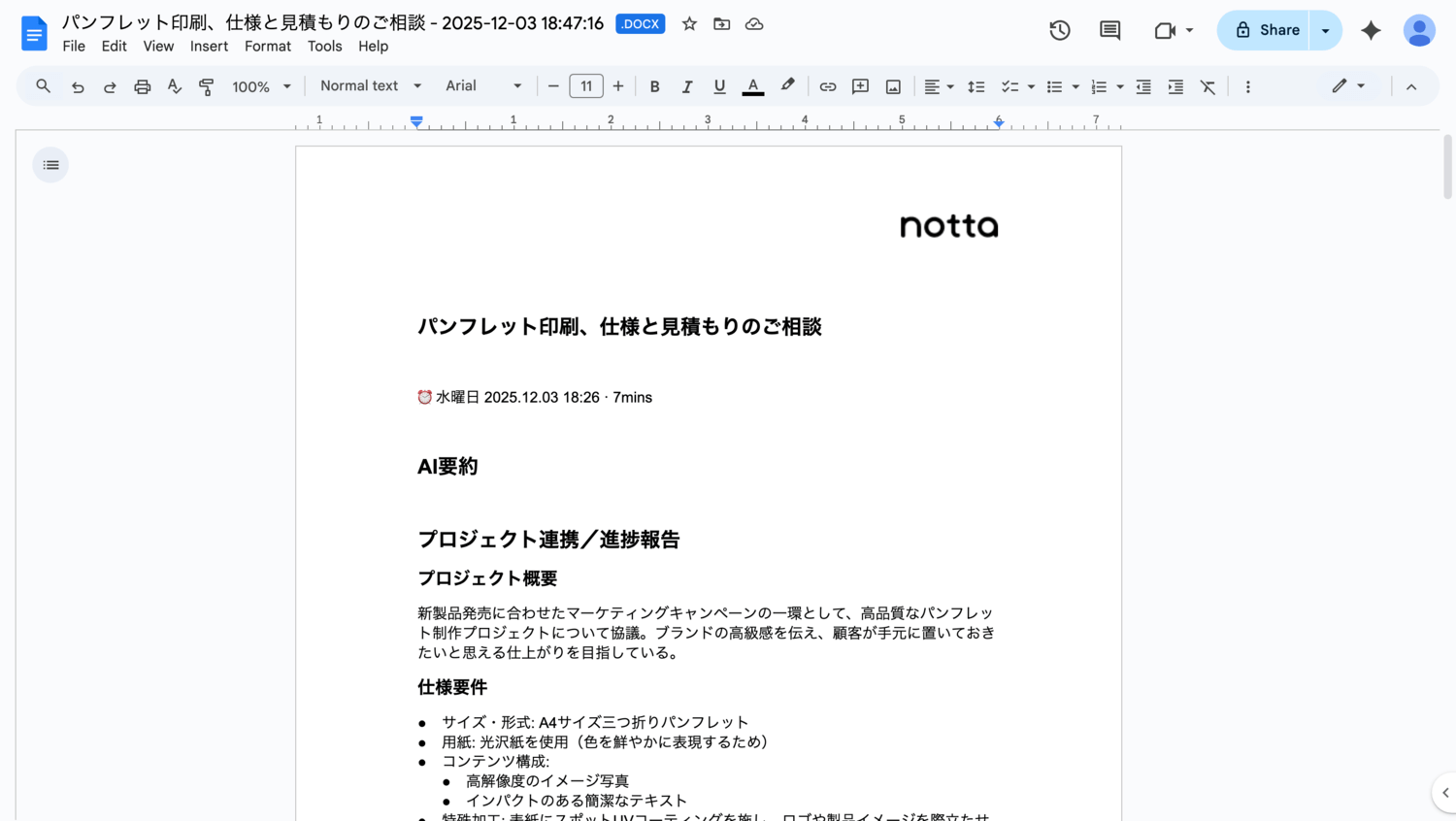Open bulleted list options arrow
The height and width of the screenshot is (821, 1456).
tap(1075, 86)
